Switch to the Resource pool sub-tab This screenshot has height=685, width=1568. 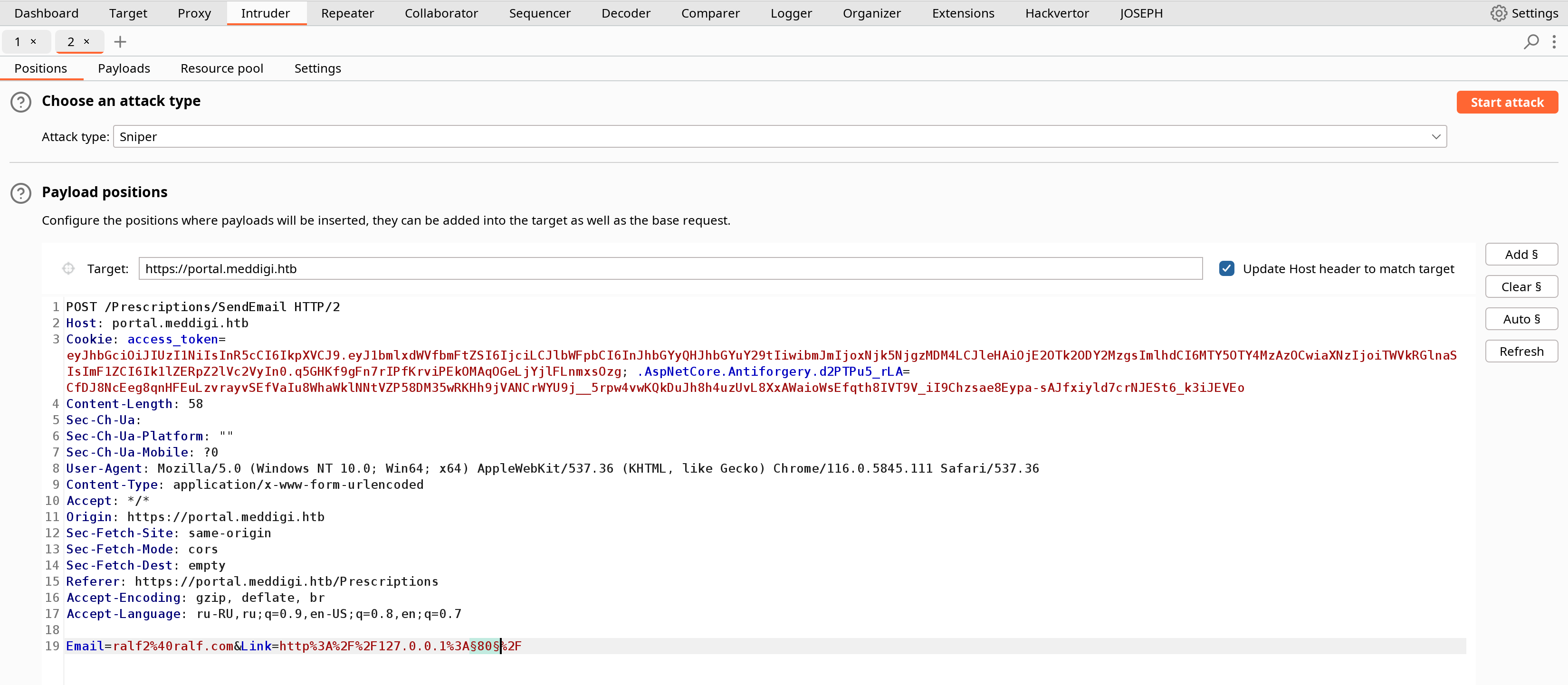[x=221, y=68]
